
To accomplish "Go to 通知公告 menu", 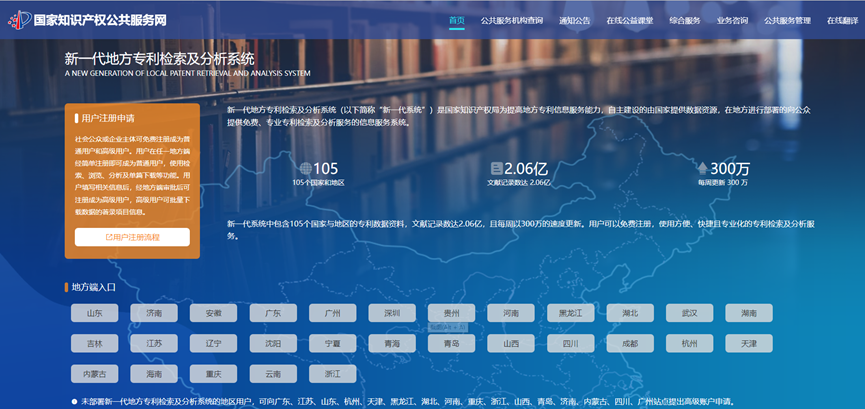I will [575, 21].
